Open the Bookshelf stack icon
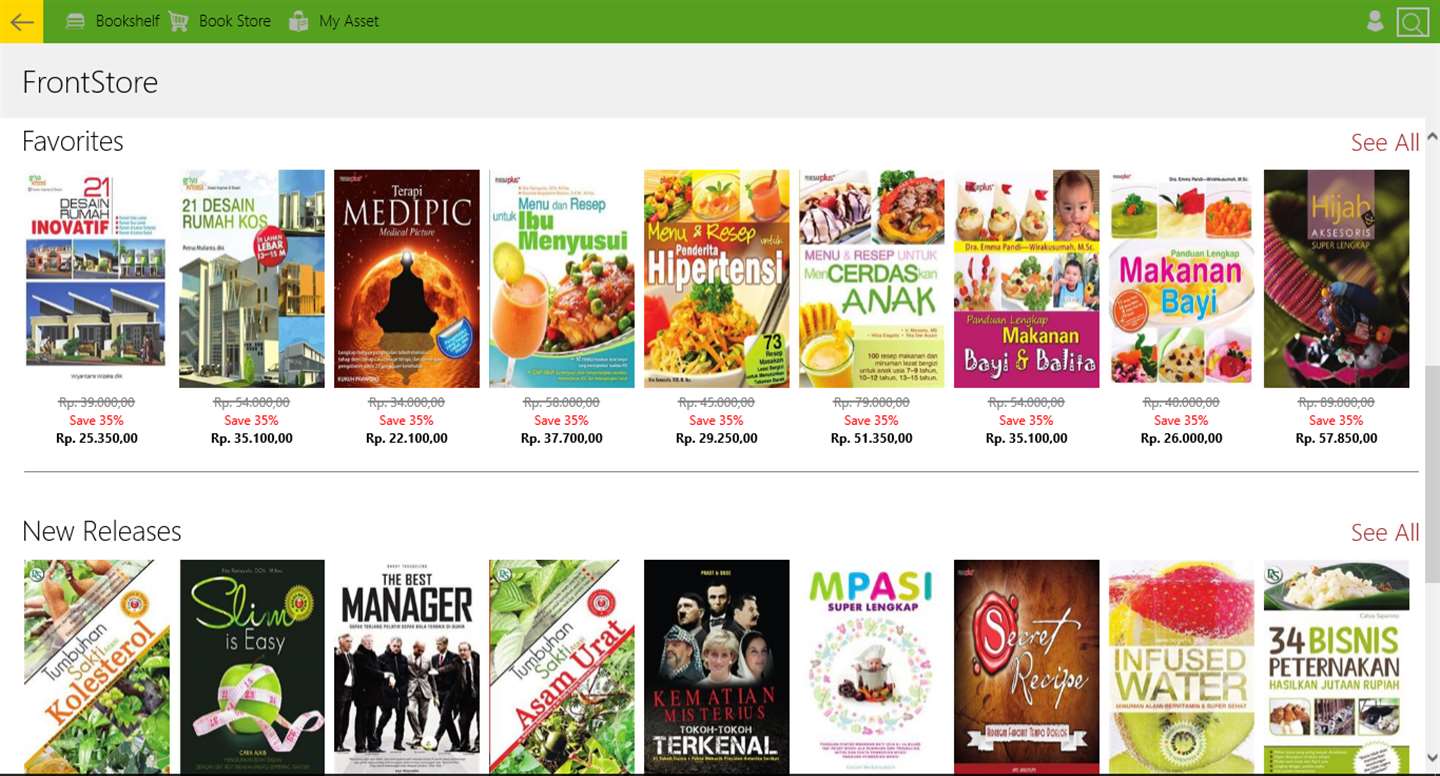This screenshot has height=776, width=1440. [x=75, y=21]
